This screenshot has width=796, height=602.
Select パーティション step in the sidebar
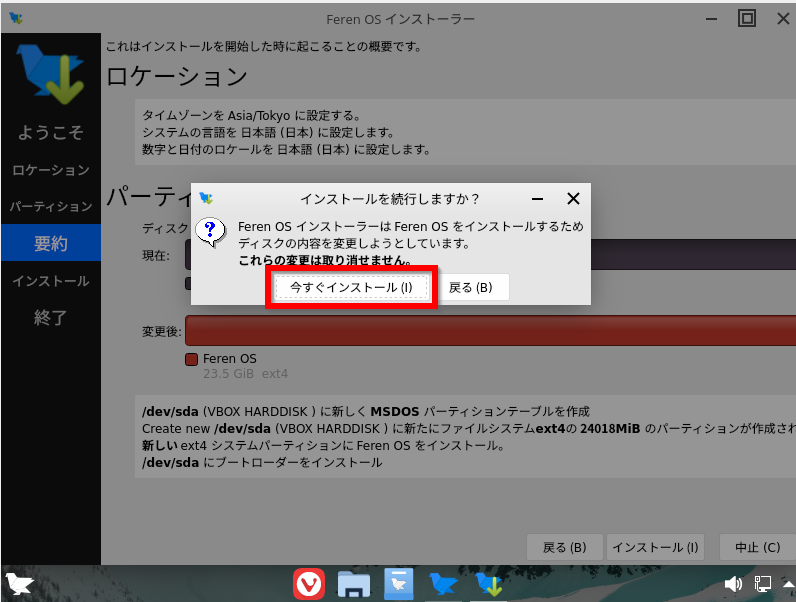[x=51, y=207]
